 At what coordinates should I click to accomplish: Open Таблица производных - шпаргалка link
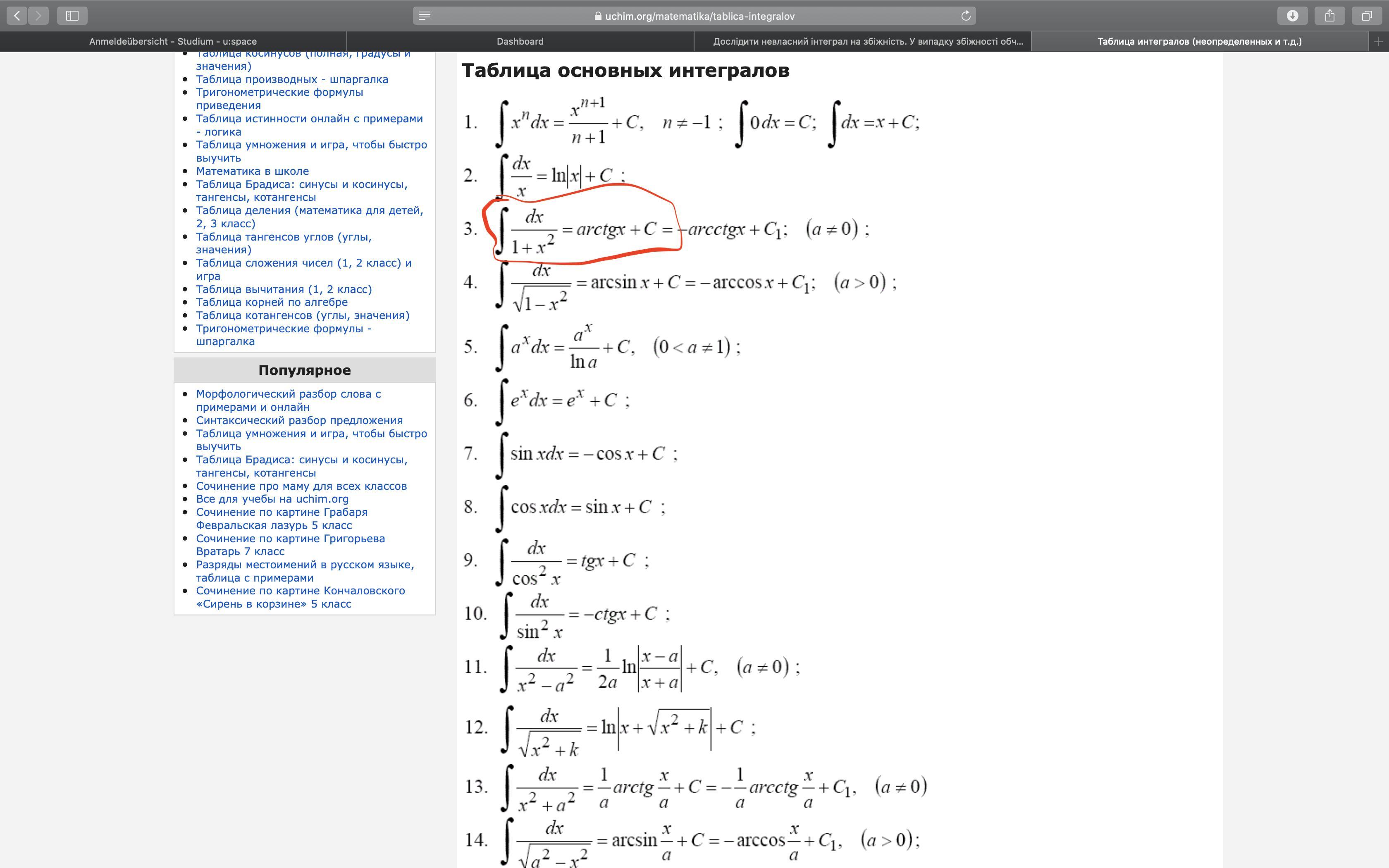coord(291,79)
